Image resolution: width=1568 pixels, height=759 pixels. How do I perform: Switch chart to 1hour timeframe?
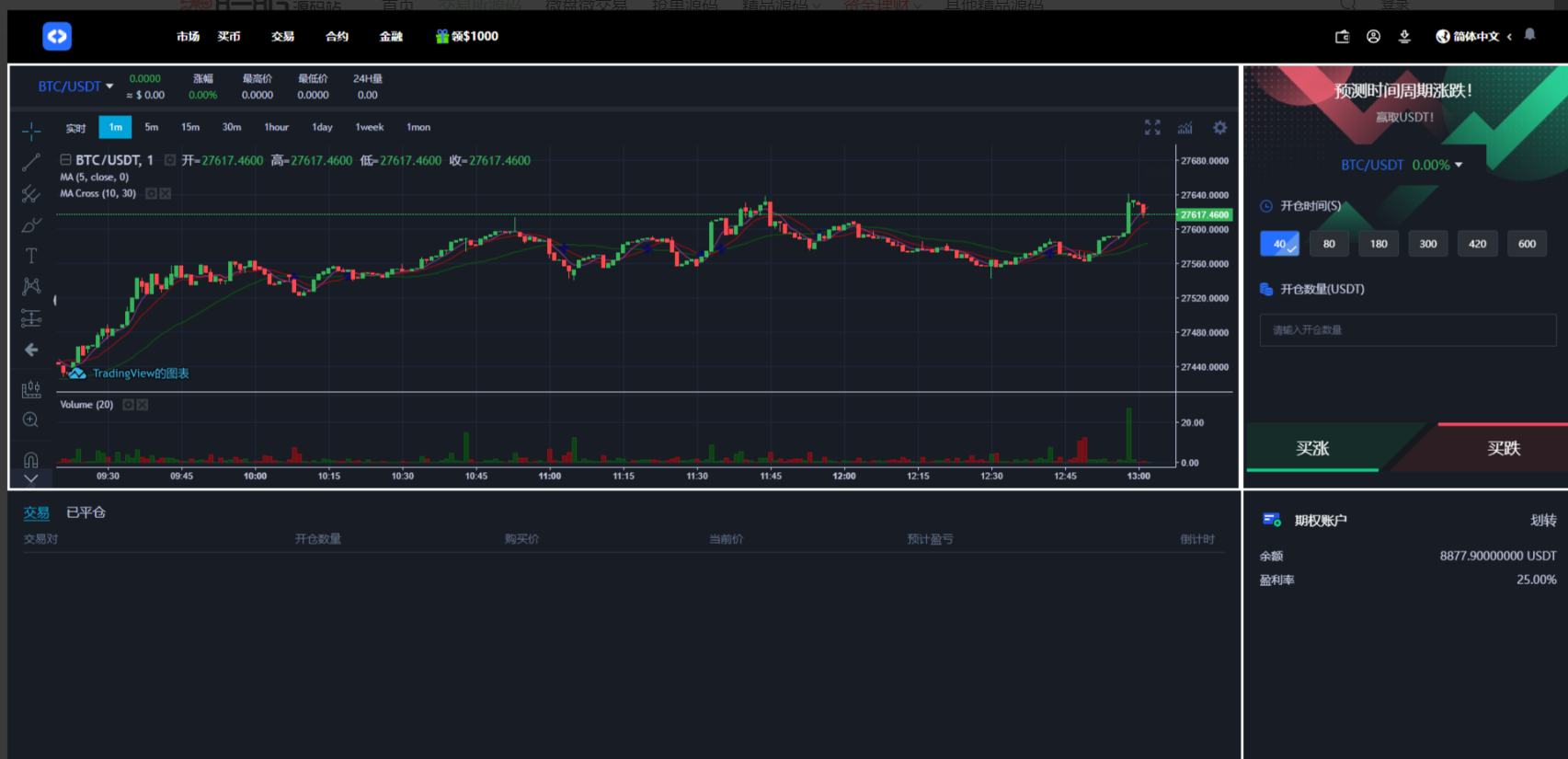(276, 128)
